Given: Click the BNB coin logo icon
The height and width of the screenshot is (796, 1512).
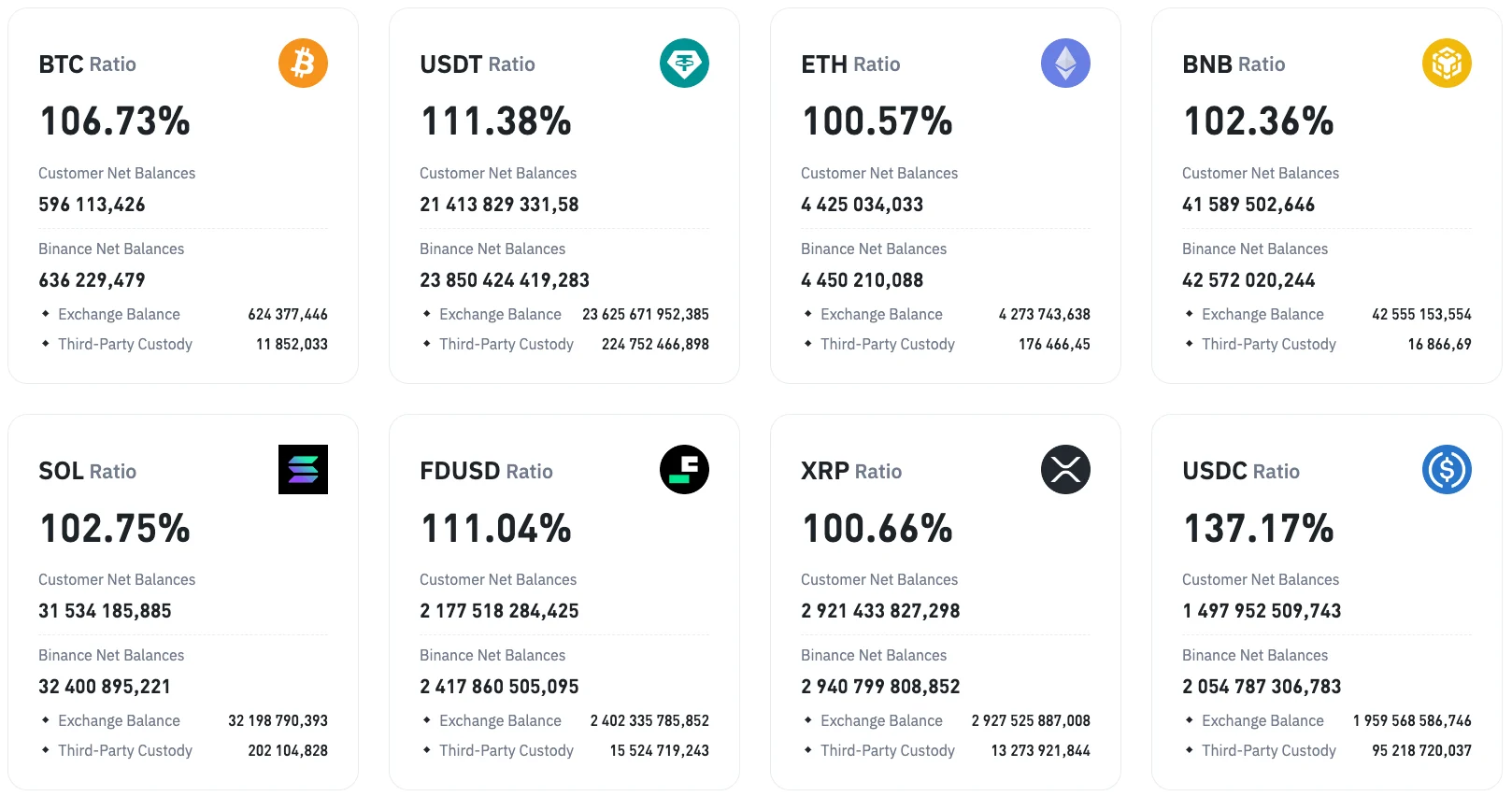Looking at the screenshot, I should [x=1447, y=64].
